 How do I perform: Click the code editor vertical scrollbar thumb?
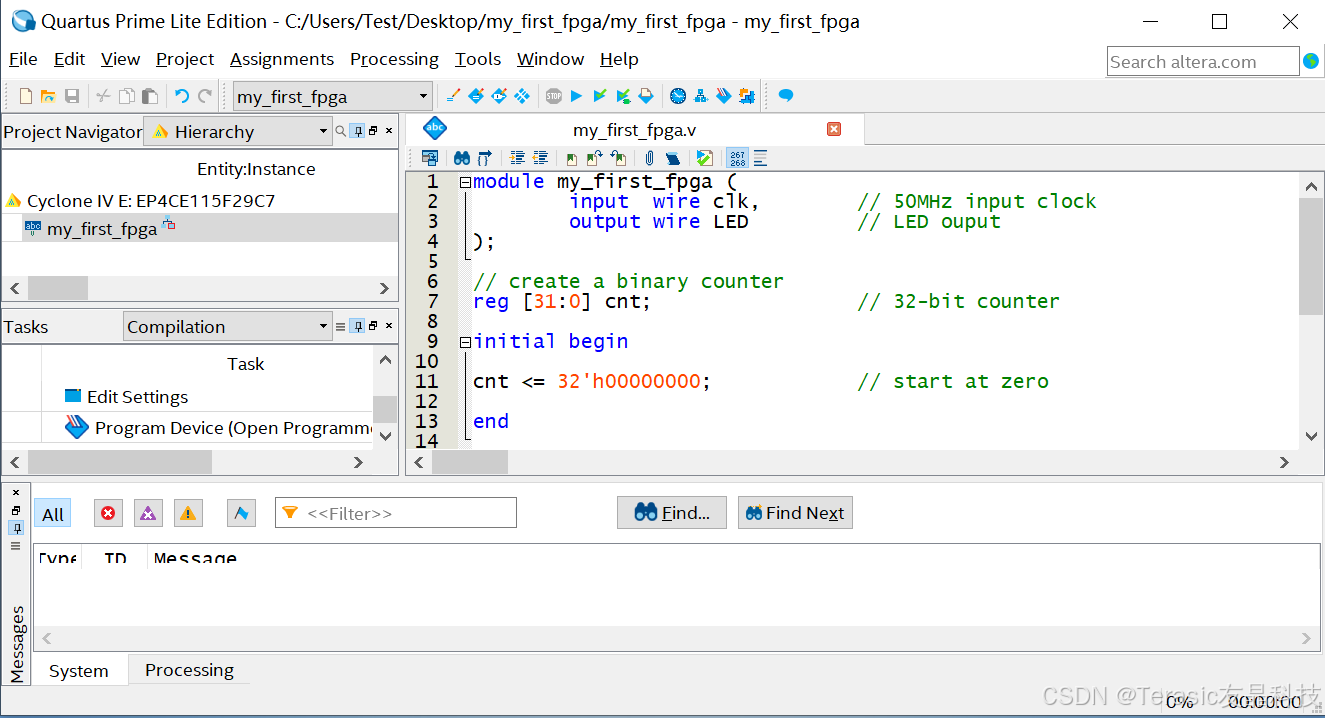click(1311, 256)
